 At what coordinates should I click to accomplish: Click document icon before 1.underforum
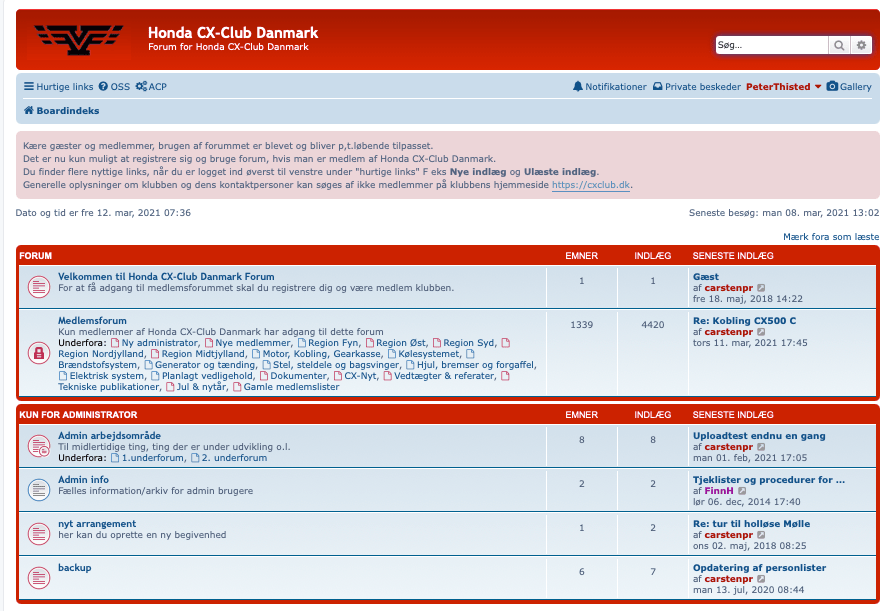[115, 458]
